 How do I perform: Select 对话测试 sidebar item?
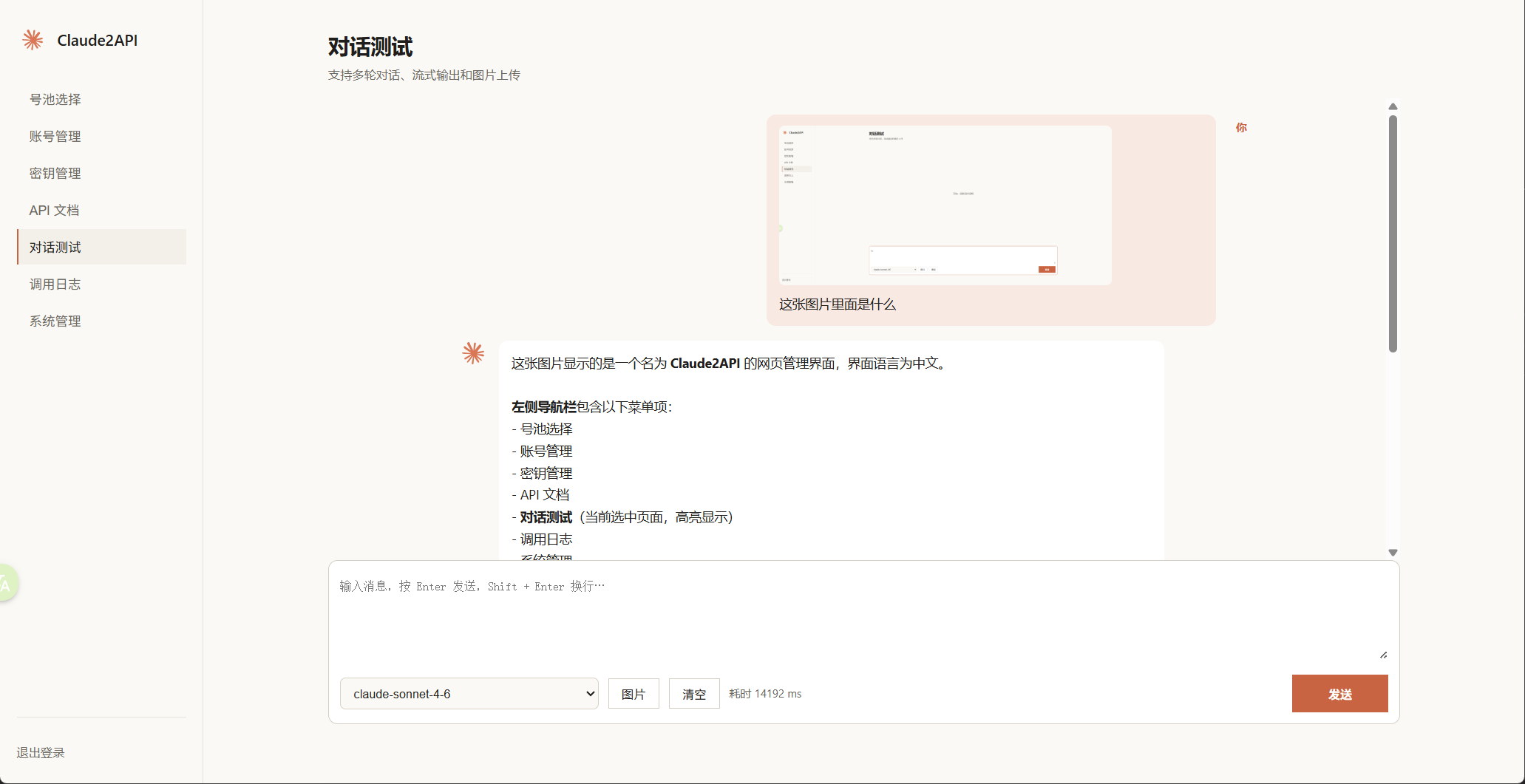coord(101,247)
